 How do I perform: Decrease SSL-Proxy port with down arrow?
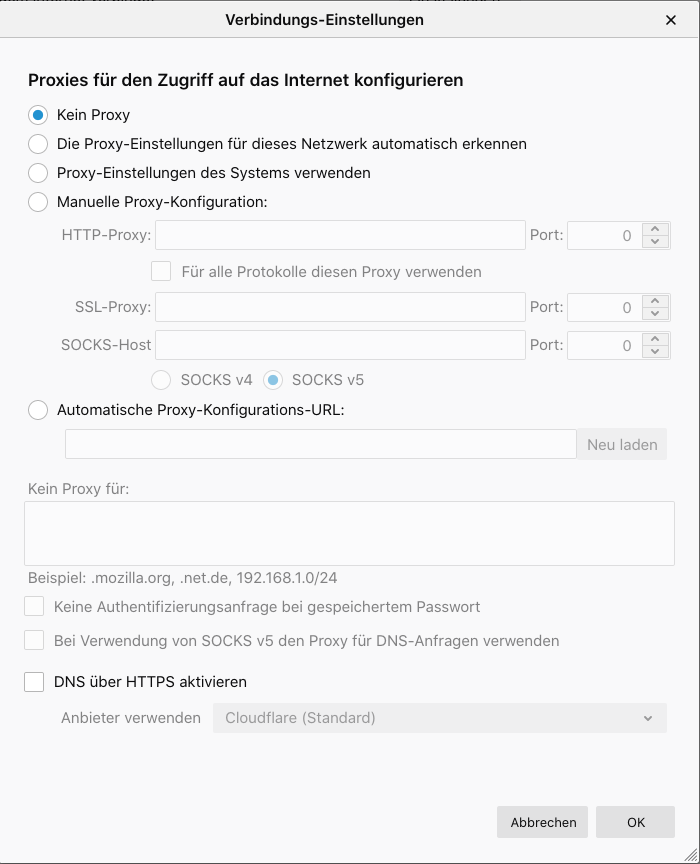[x=655, y=314]
